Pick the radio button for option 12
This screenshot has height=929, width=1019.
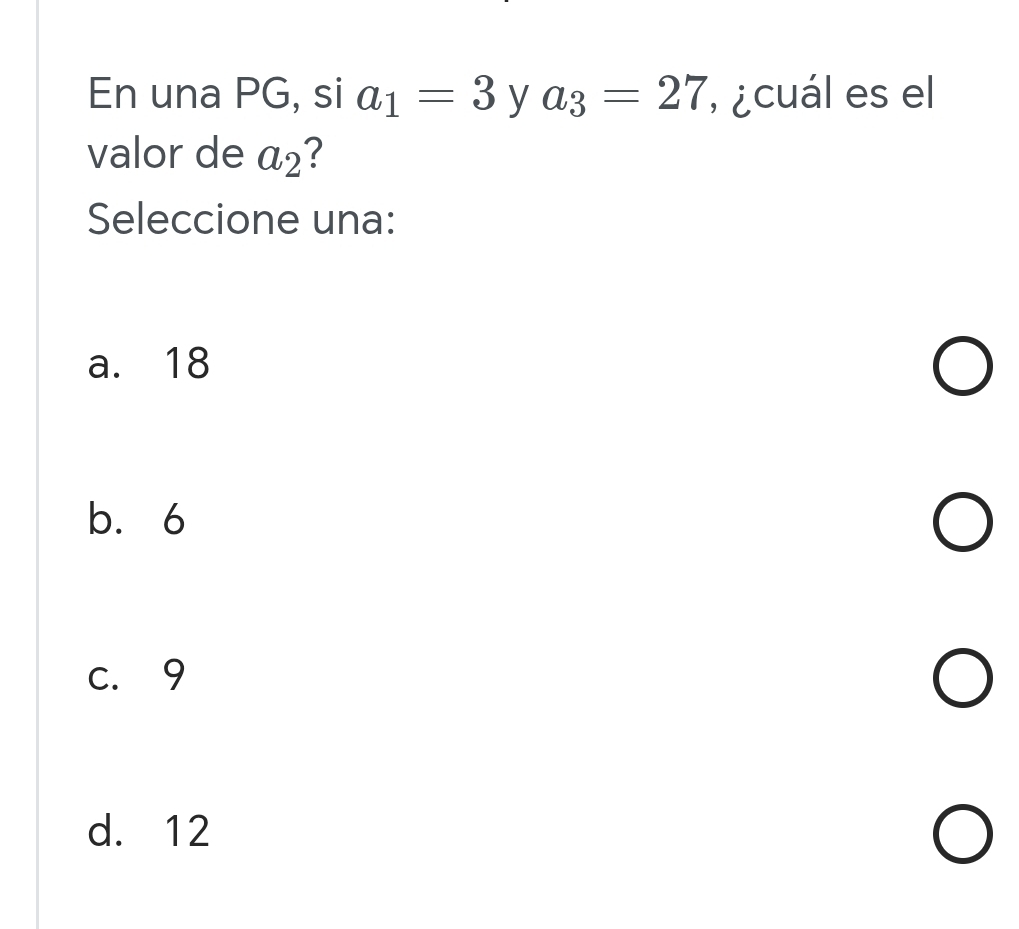pyautogui.click(x=964, y=836)
